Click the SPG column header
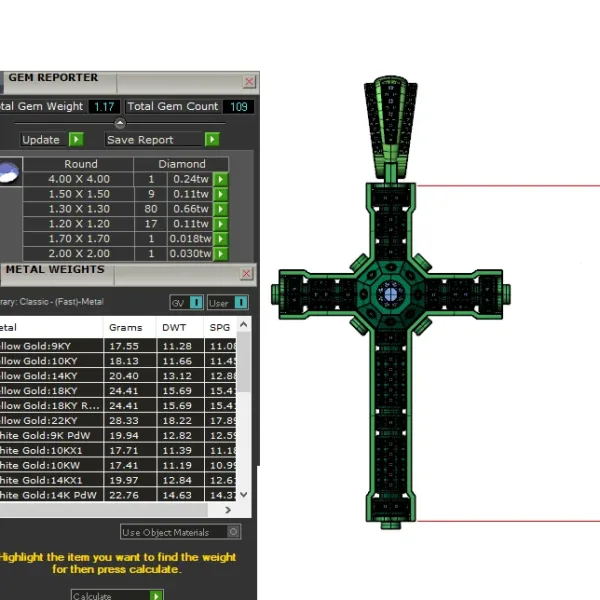Viewport: 600px width, 600px height. [x=220, y=328]
